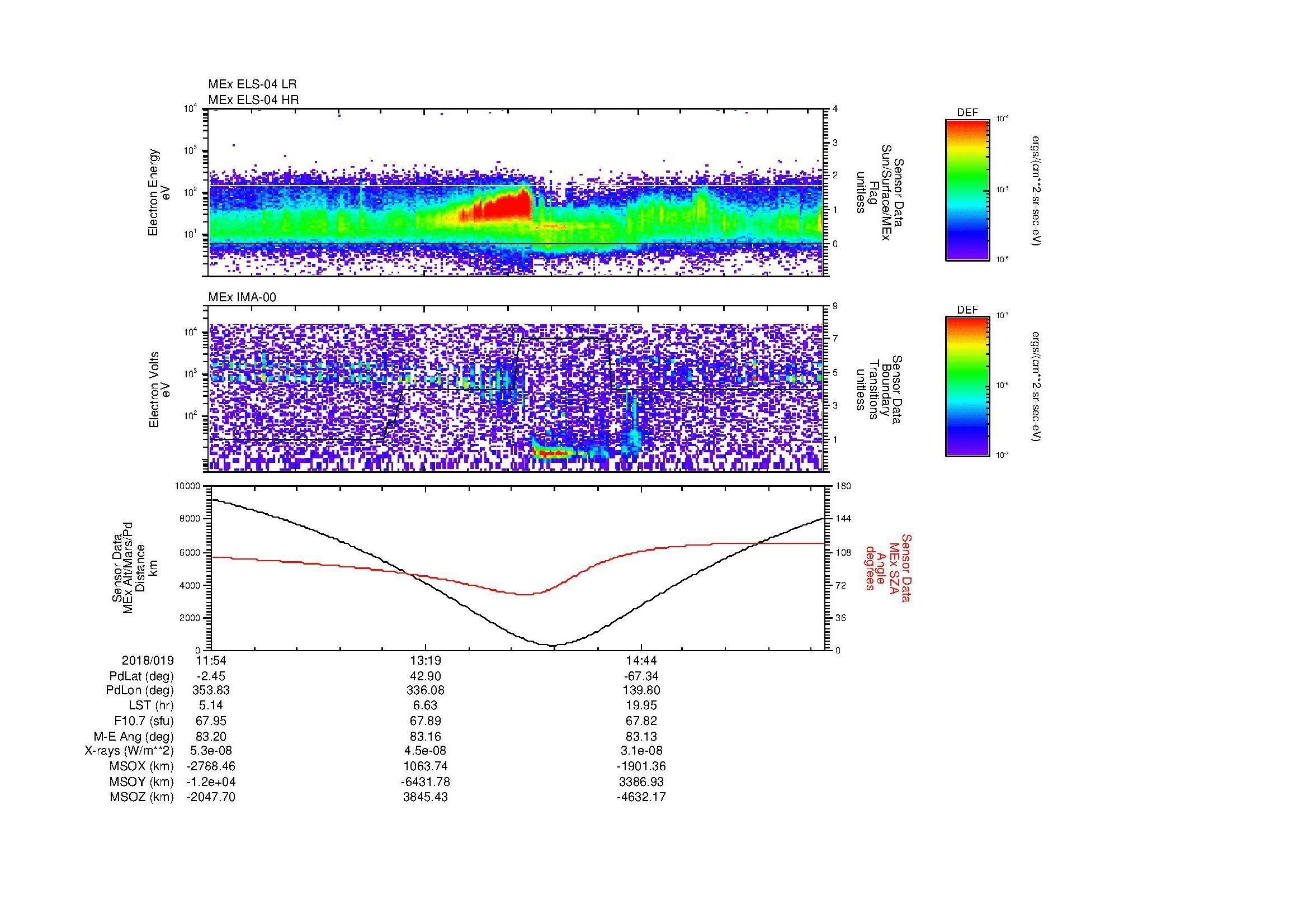This screenshot has height=924, width=1308.
Task: Click the top color bar unit label 'ergs/(cm**2-sr-sec-eV)'
Action: [1037, 191]
